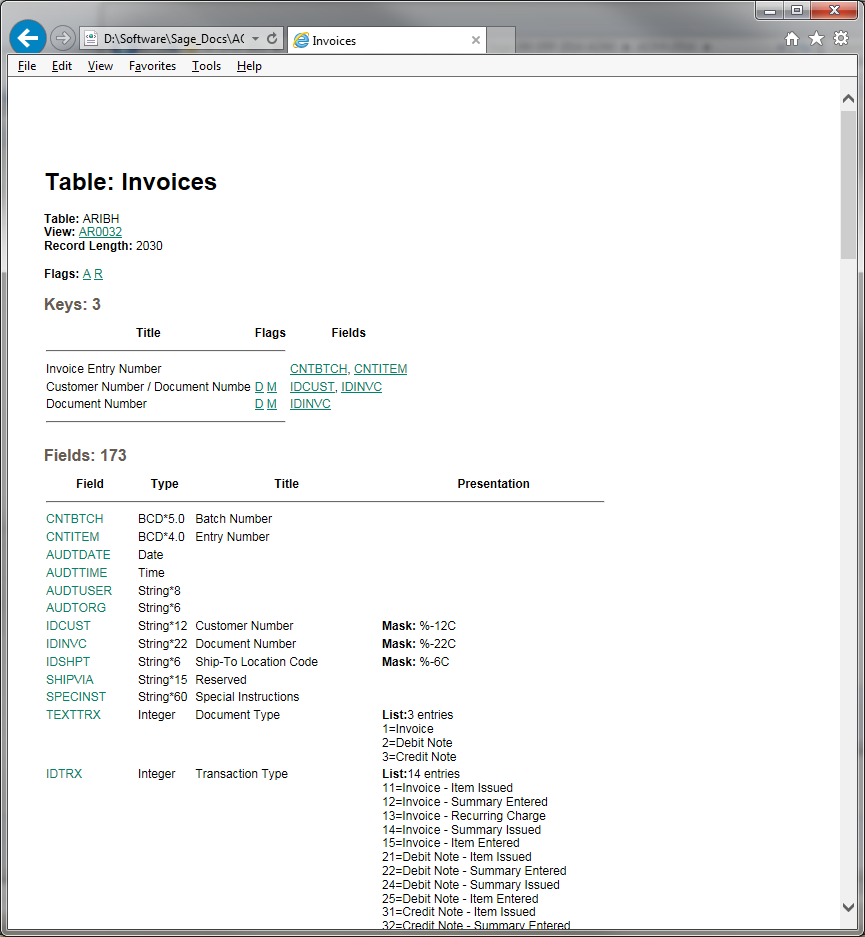Minimize the browser window

[x=770, y=10]
